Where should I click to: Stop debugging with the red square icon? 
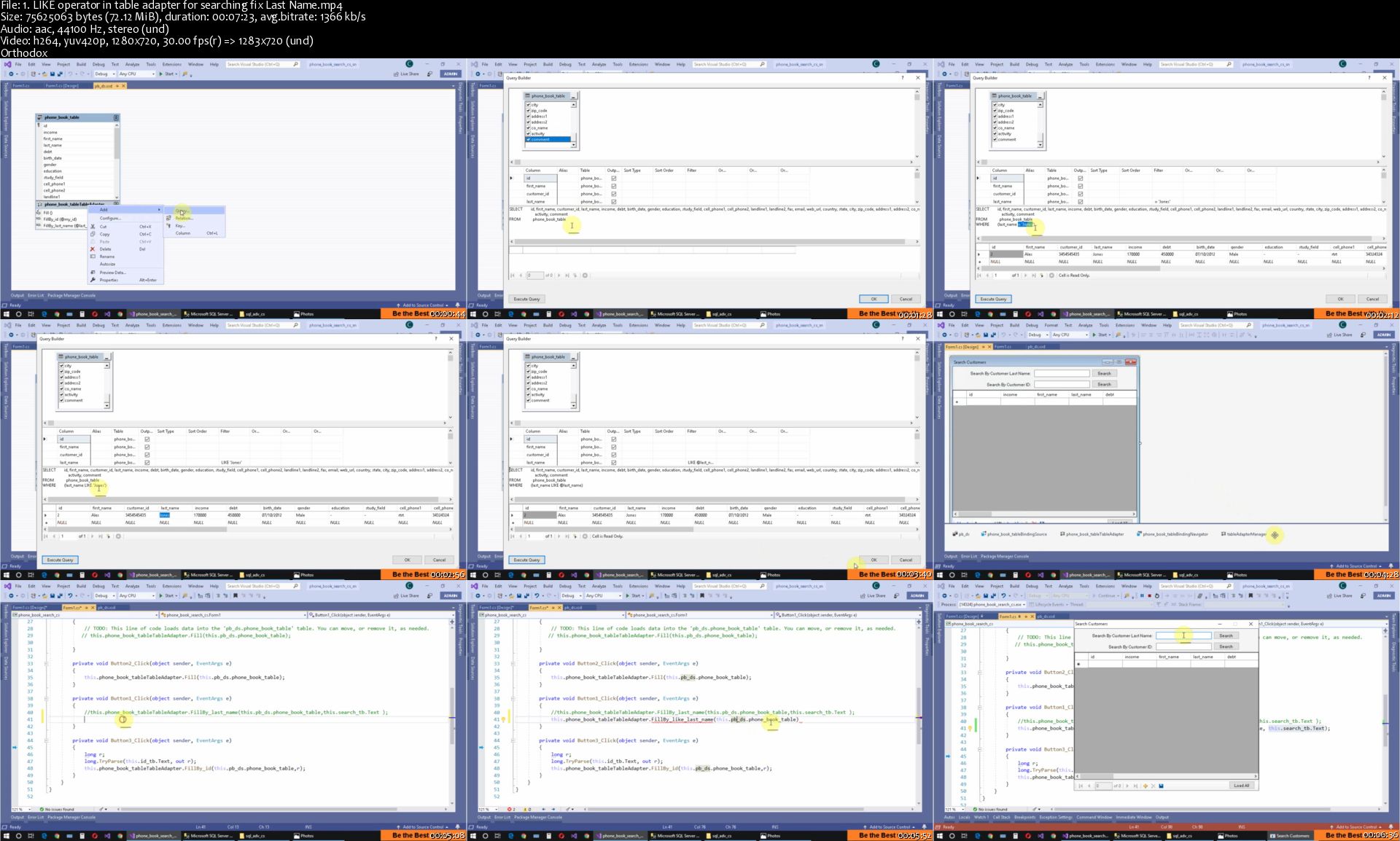(x=1150, y=595)
